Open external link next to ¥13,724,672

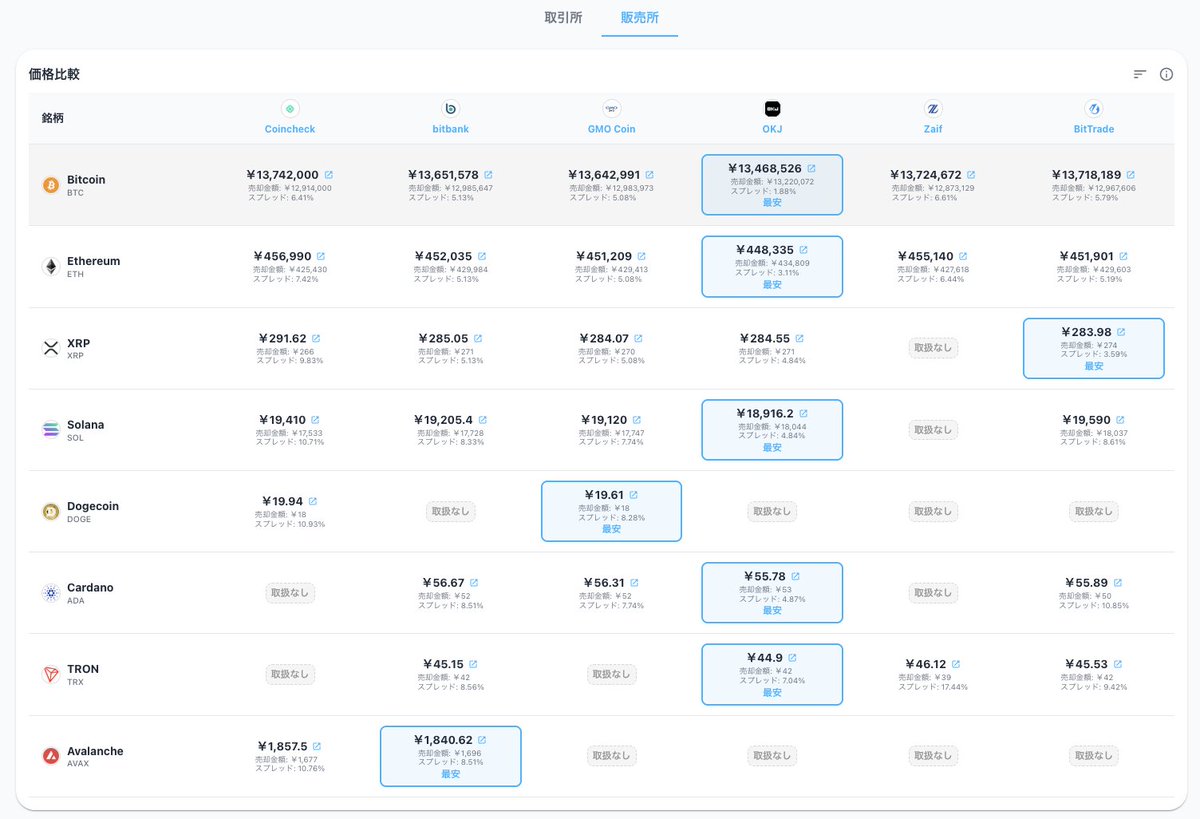tap(971, 175)
